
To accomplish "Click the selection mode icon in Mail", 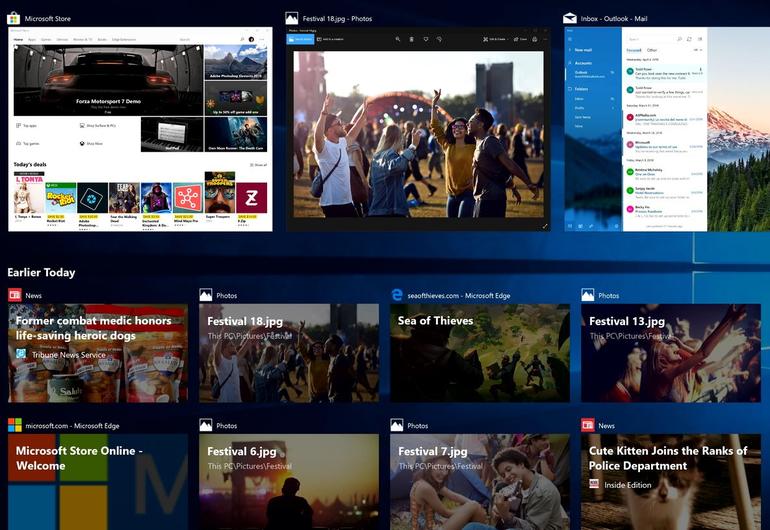I will pos(700,39).
